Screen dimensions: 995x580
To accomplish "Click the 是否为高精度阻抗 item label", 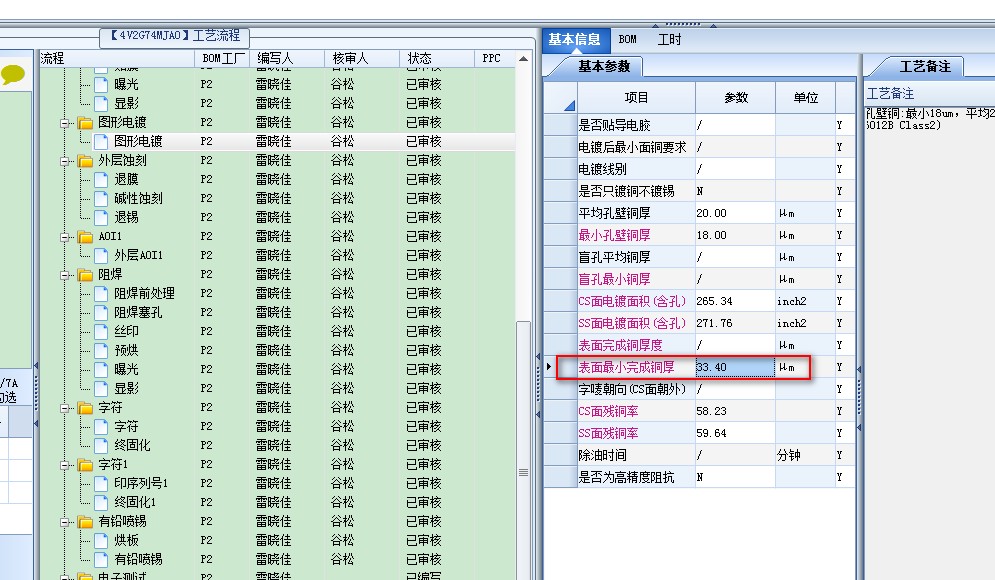I will point(626,477).
